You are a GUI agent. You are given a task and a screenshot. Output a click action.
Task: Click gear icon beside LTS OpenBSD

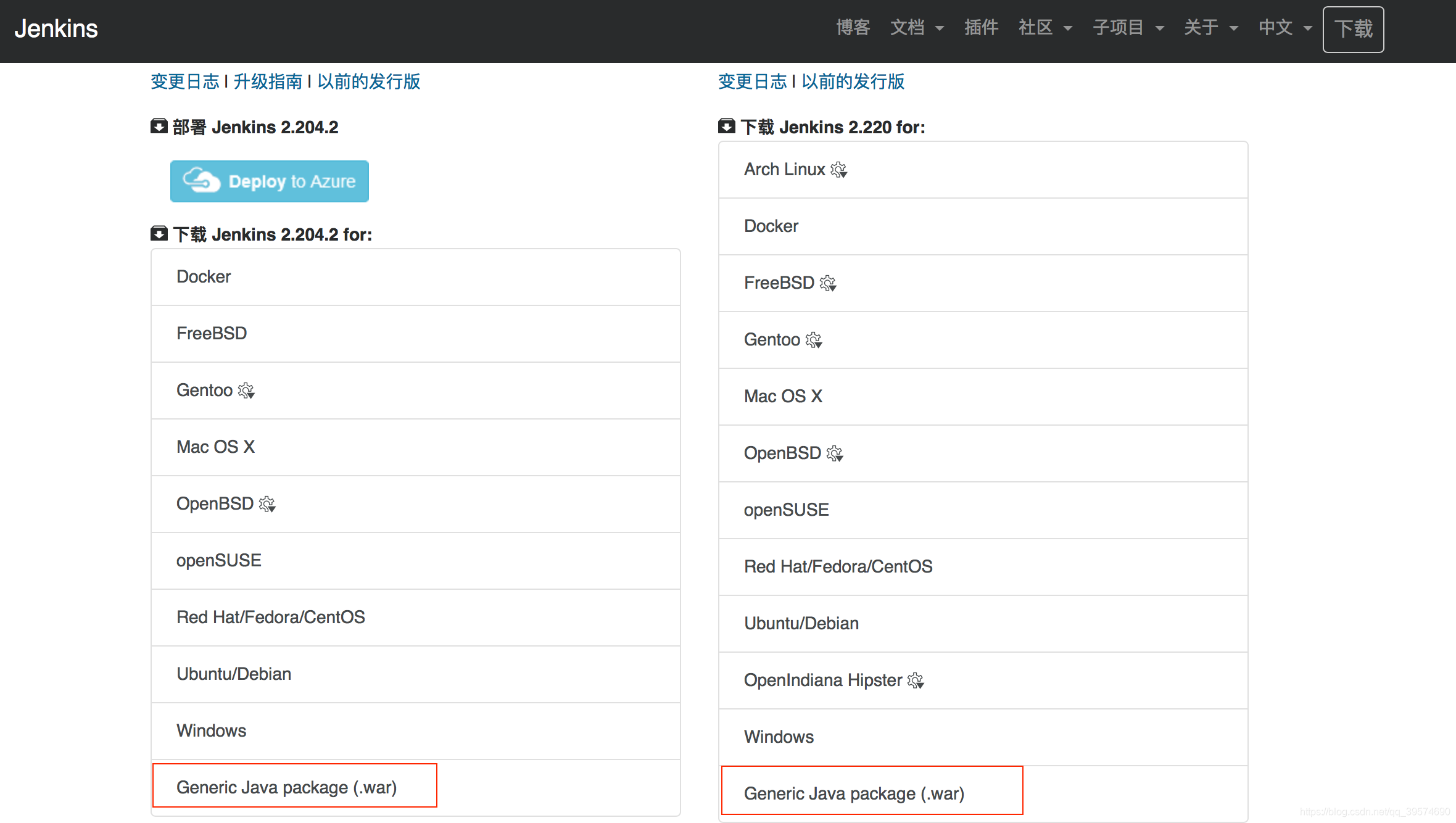click(x=267, y=504)
